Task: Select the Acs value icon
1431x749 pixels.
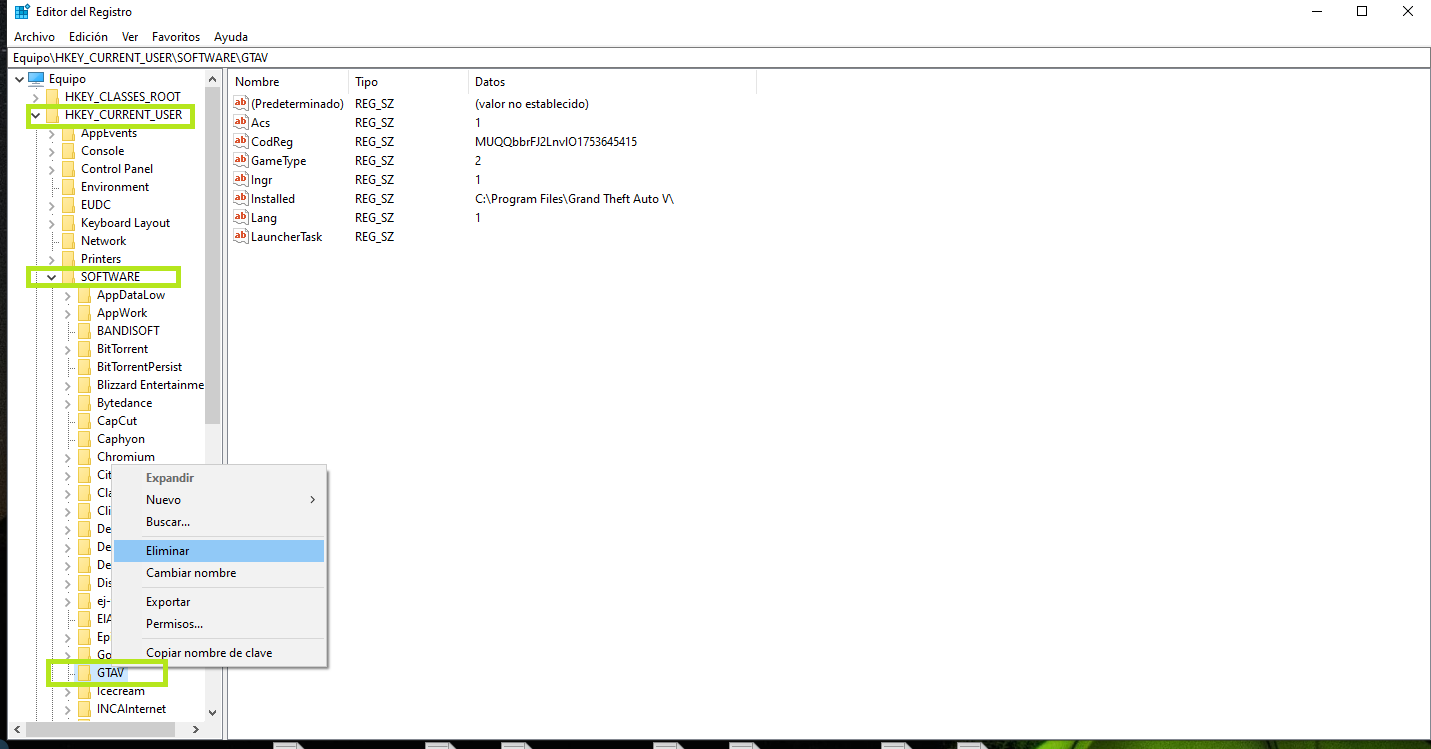Action: tap(240, 123)
